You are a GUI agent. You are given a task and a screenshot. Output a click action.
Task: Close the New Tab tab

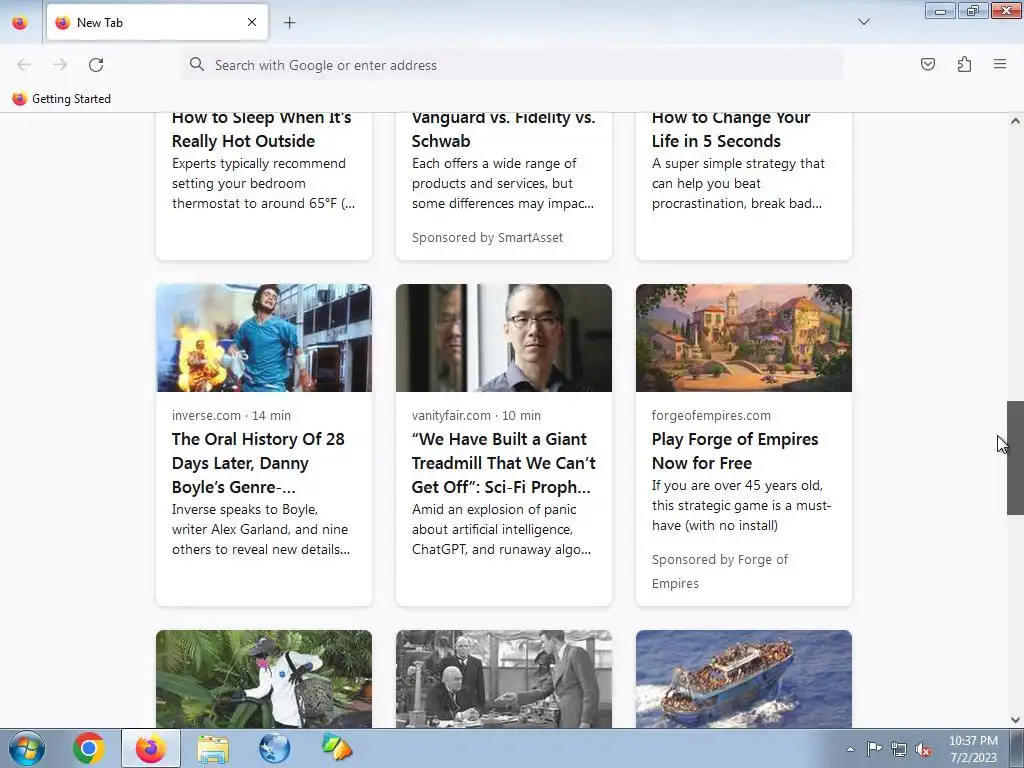point(251,22)
